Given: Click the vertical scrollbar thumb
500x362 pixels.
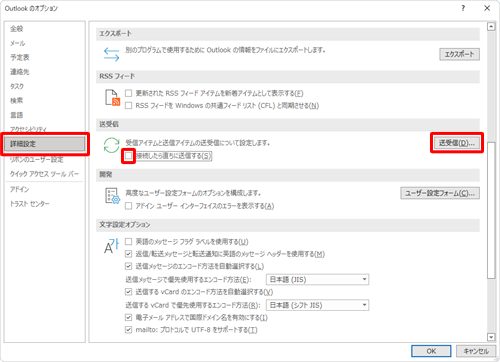Looking at the screenshot, I should 491,210.
